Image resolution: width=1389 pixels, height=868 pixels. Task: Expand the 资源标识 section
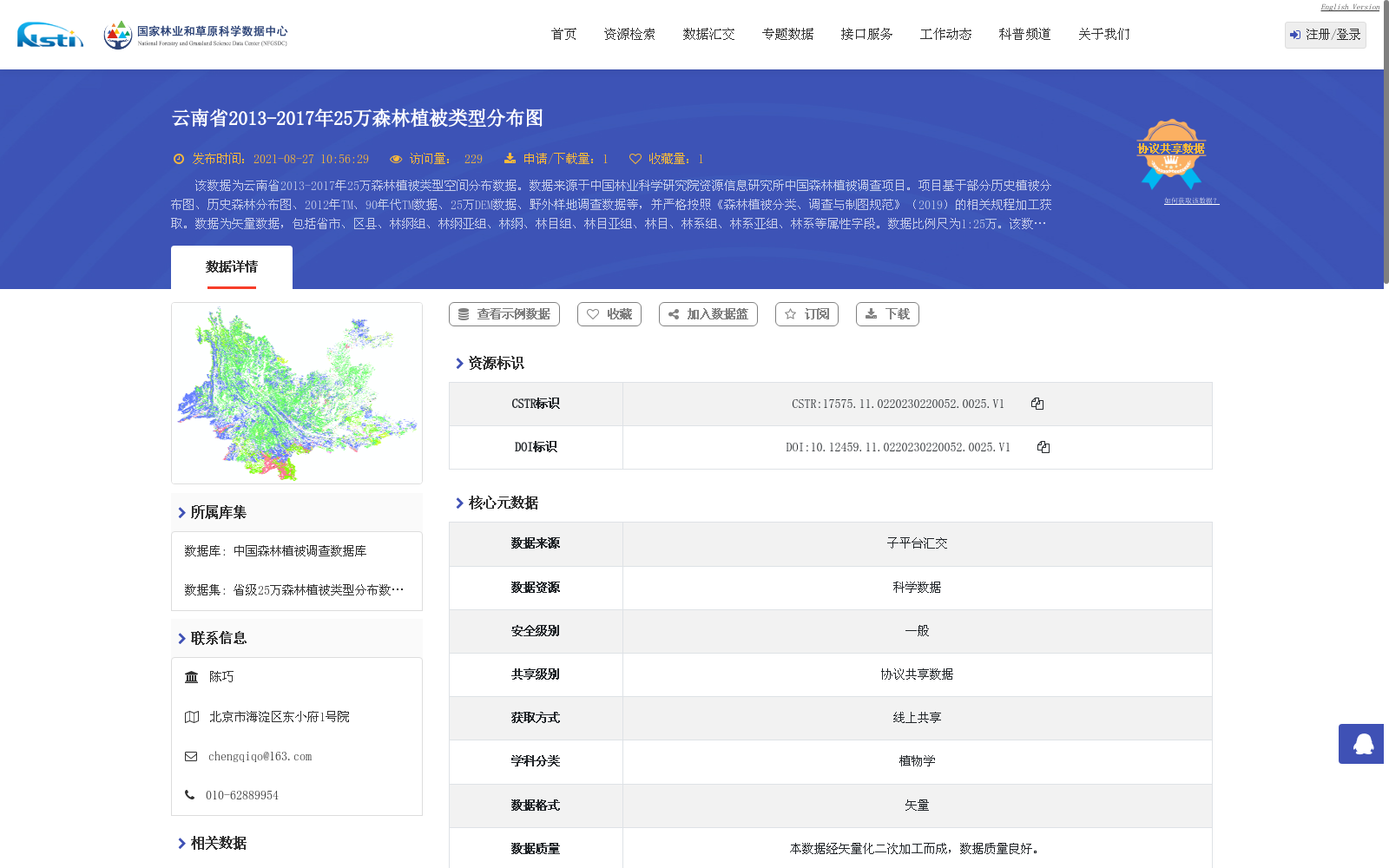tap(489, 363)
